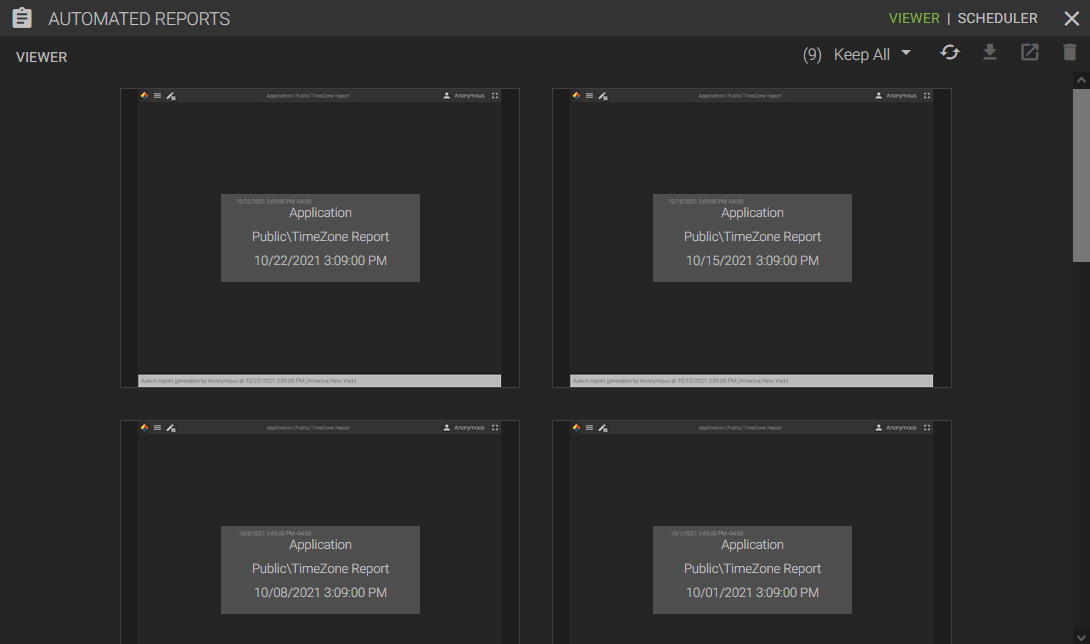Click the vertical scrollbar thumb
The width and height of the screenshot is (1090, 644).
pos(1081,175)
